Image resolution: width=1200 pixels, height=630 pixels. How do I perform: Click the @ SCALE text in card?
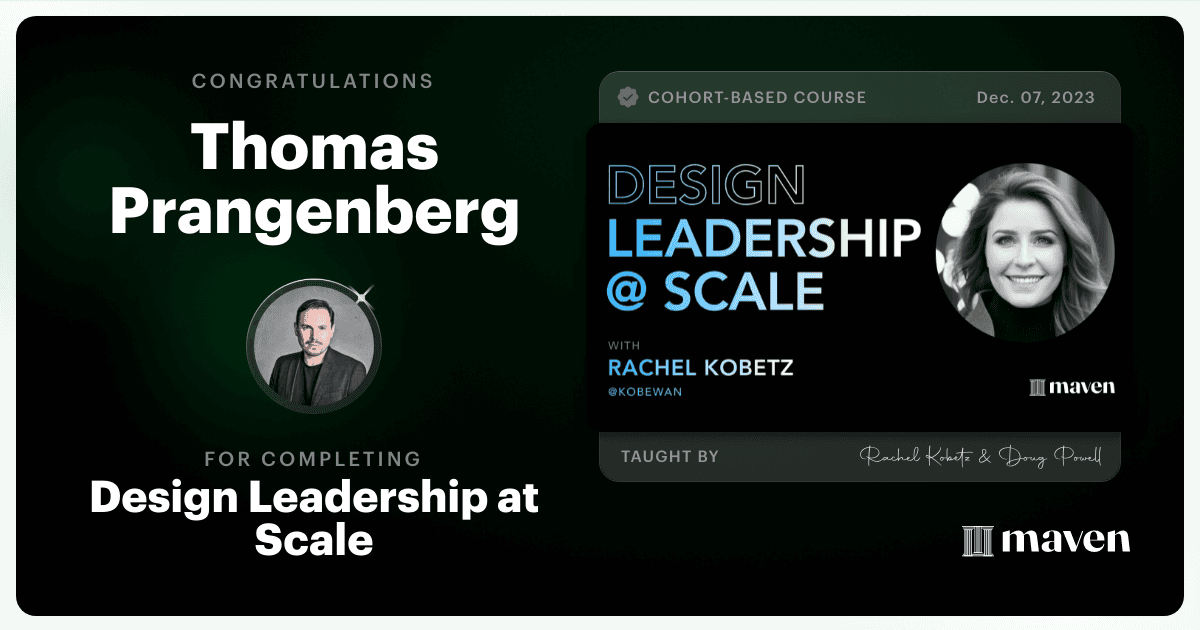click(715, 289)
